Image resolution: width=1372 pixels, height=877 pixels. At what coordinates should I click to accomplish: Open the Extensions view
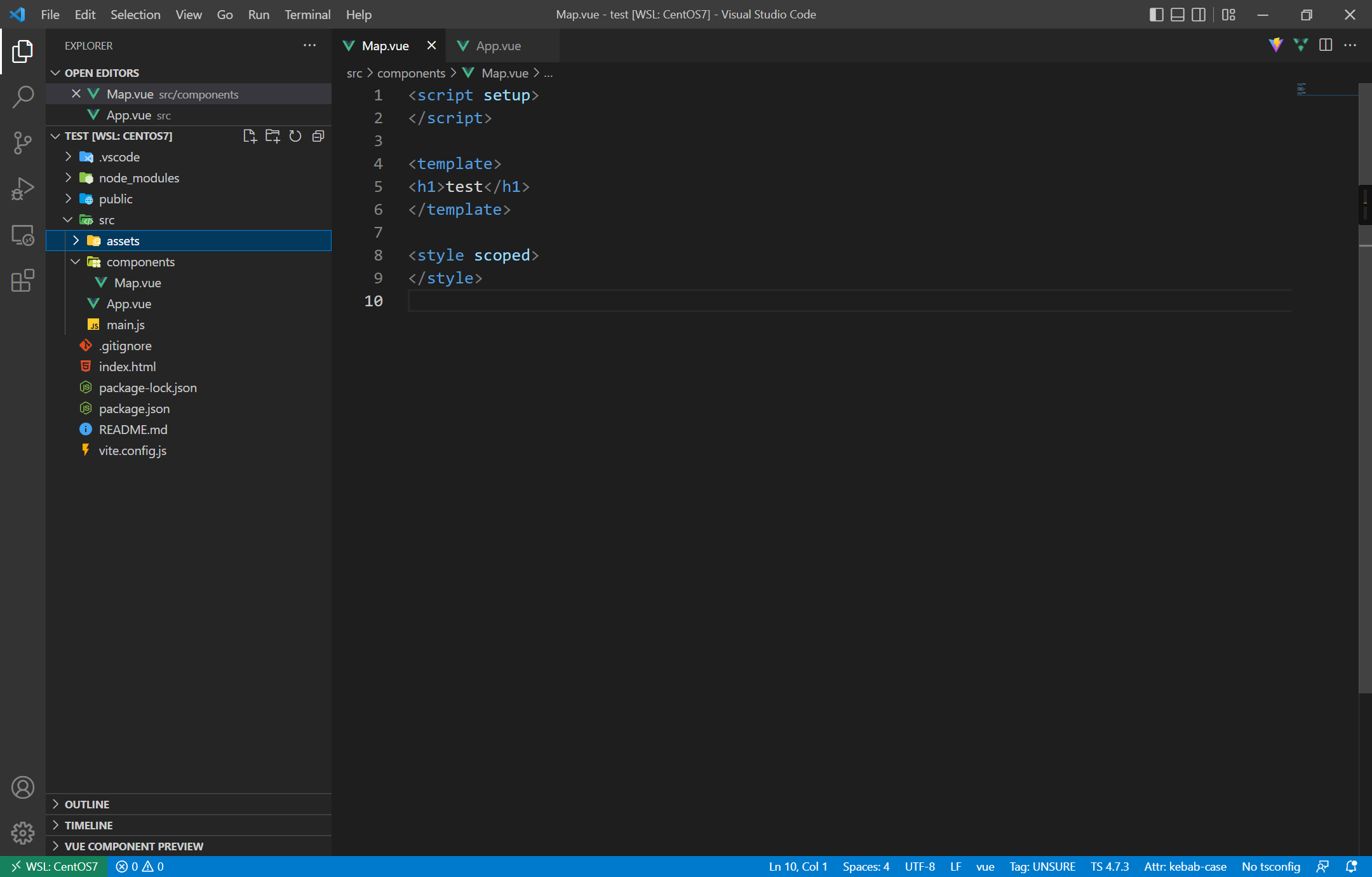(23, 280)
